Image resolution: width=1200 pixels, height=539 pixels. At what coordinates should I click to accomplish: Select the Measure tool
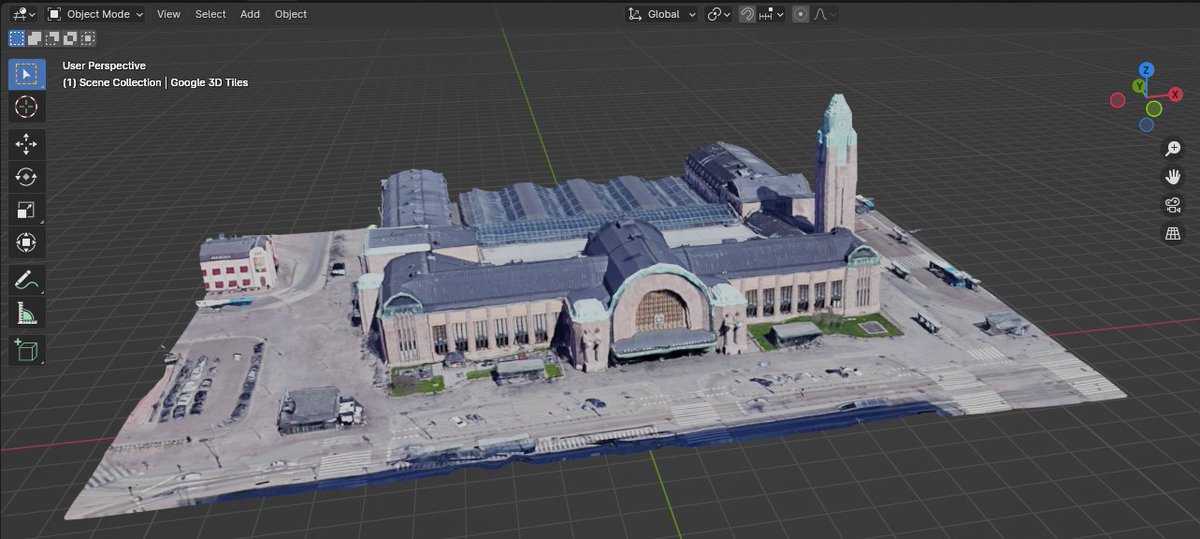pos(27,314)
